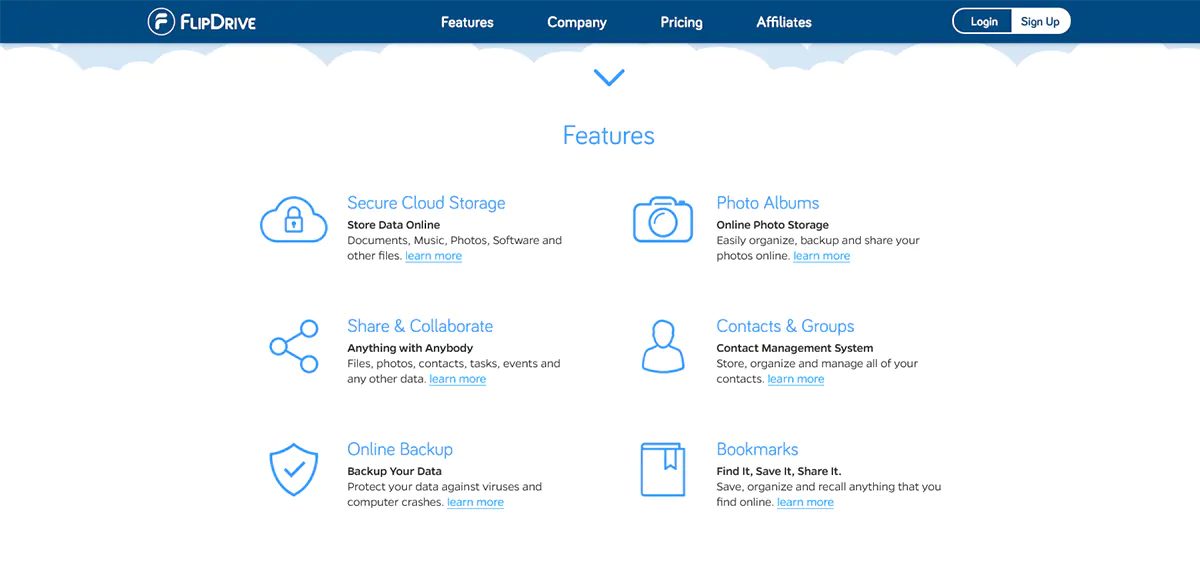The image size is (1200, 562).
Task: Open the Bookmarks heading link
Action: tap(757, 449)
